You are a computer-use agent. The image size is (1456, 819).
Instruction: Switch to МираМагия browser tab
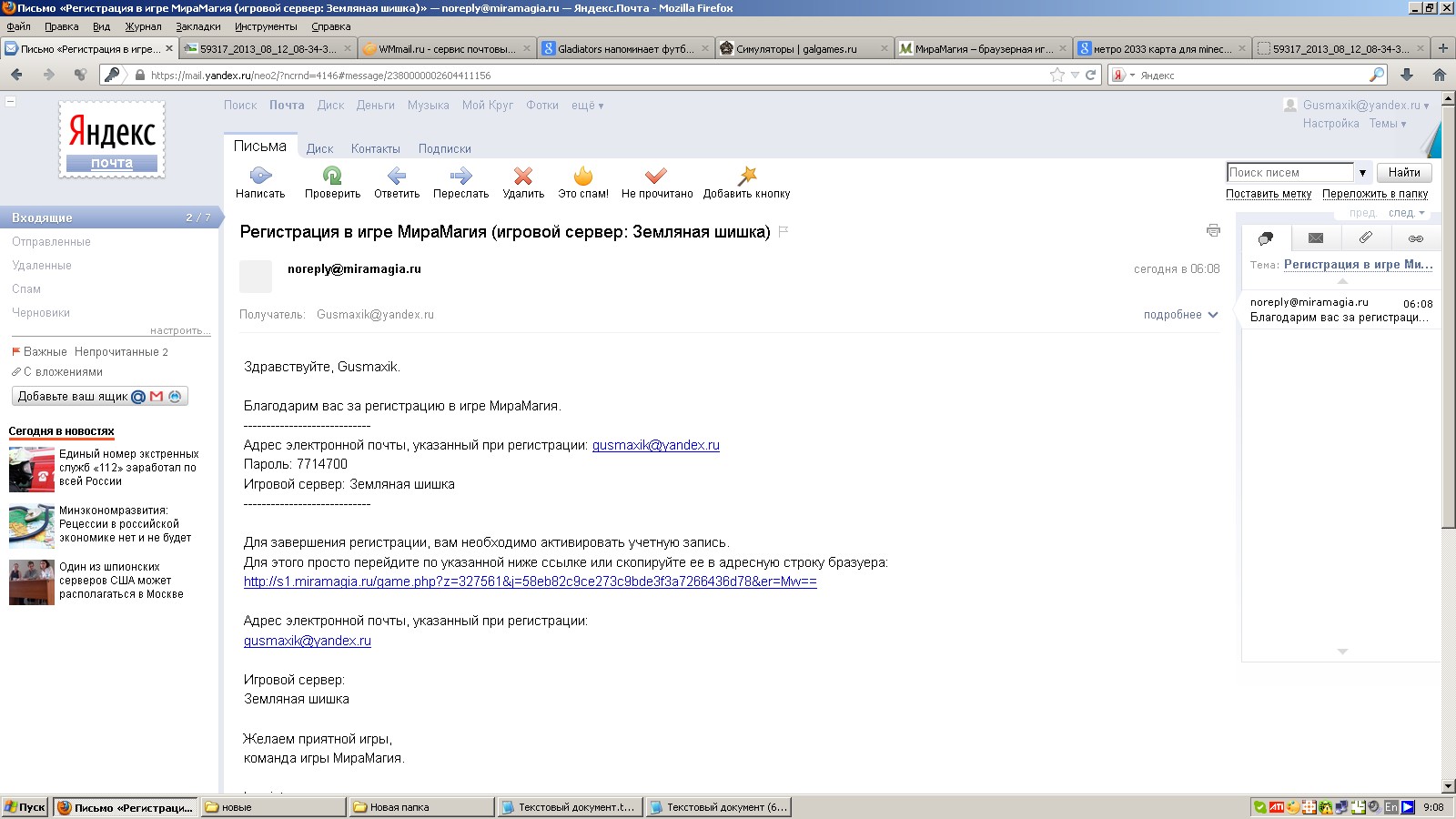[x=983, y=48]
